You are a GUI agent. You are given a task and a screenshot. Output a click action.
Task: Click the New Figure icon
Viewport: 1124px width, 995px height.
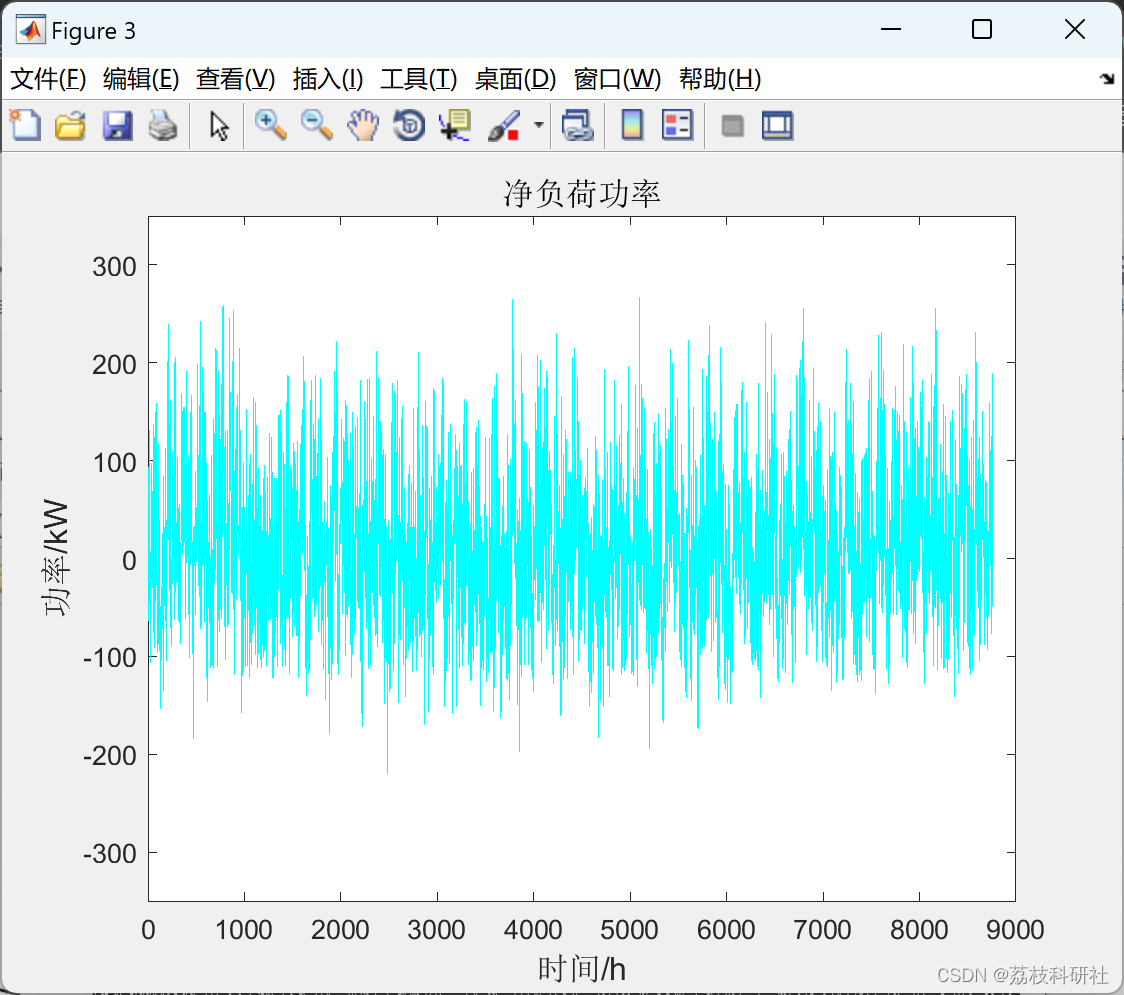25,125
